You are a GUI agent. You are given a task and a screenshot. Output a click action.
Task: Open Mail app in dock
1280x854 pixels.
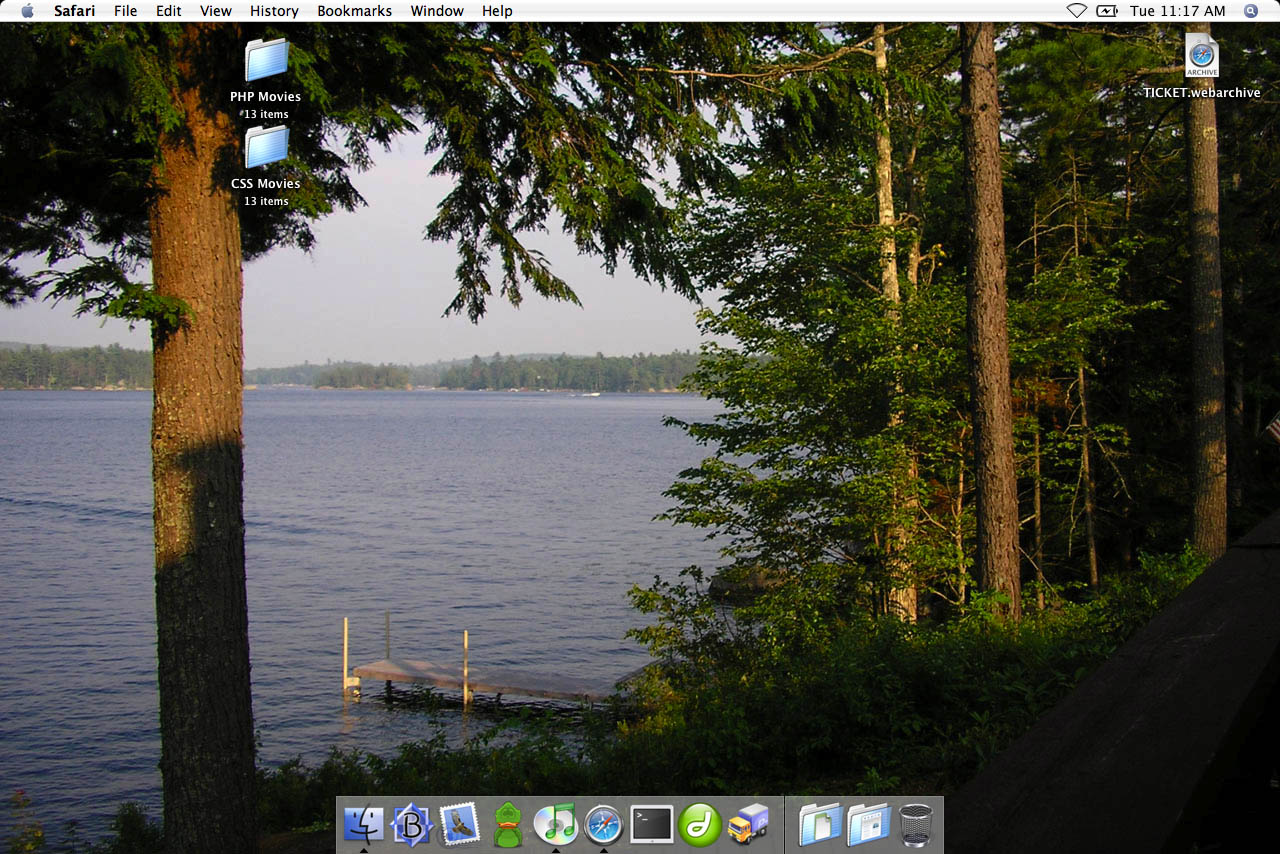(x=459, y=825)
